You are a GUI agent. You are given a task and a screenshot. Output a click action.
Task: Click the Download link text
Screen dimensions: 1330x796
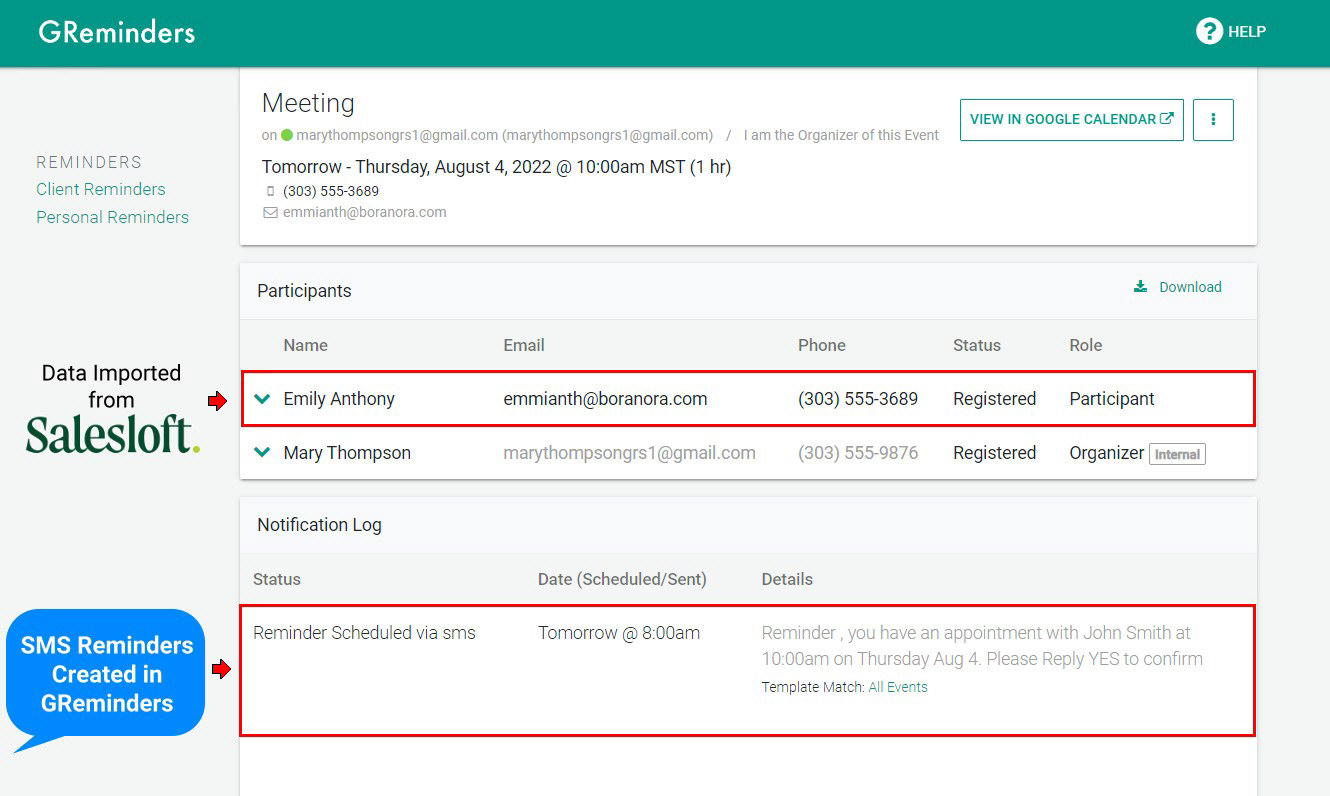(x=1190, y=287)
